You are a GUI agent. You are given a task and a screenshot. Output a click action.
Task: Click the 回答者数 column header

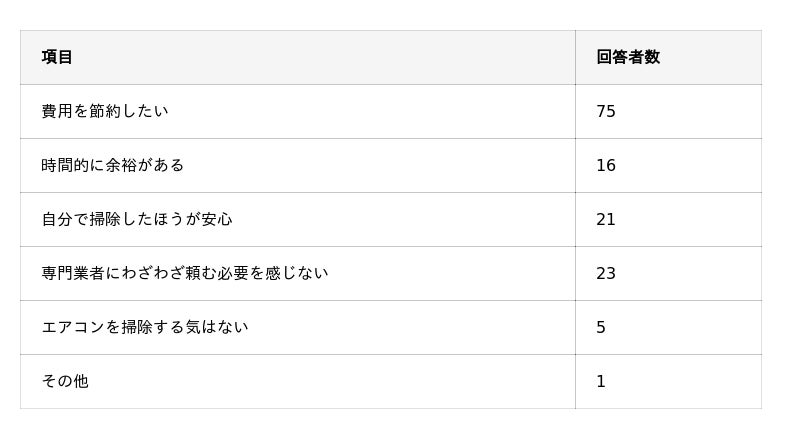click(x=628, y=57)
